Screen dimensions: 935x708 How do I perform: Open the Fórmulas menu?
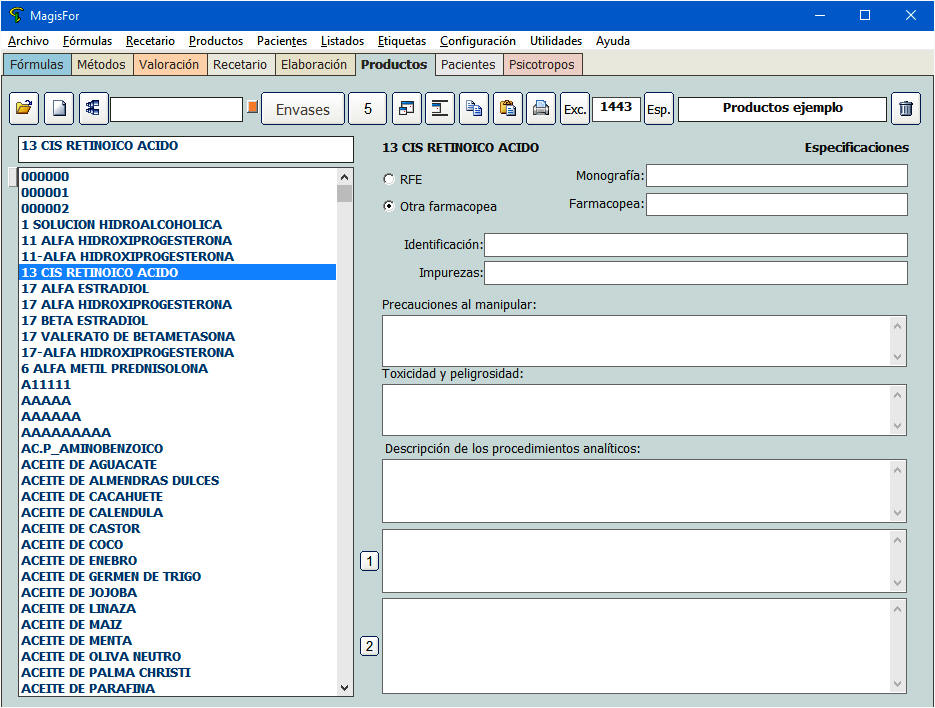(x=87, y=41)
